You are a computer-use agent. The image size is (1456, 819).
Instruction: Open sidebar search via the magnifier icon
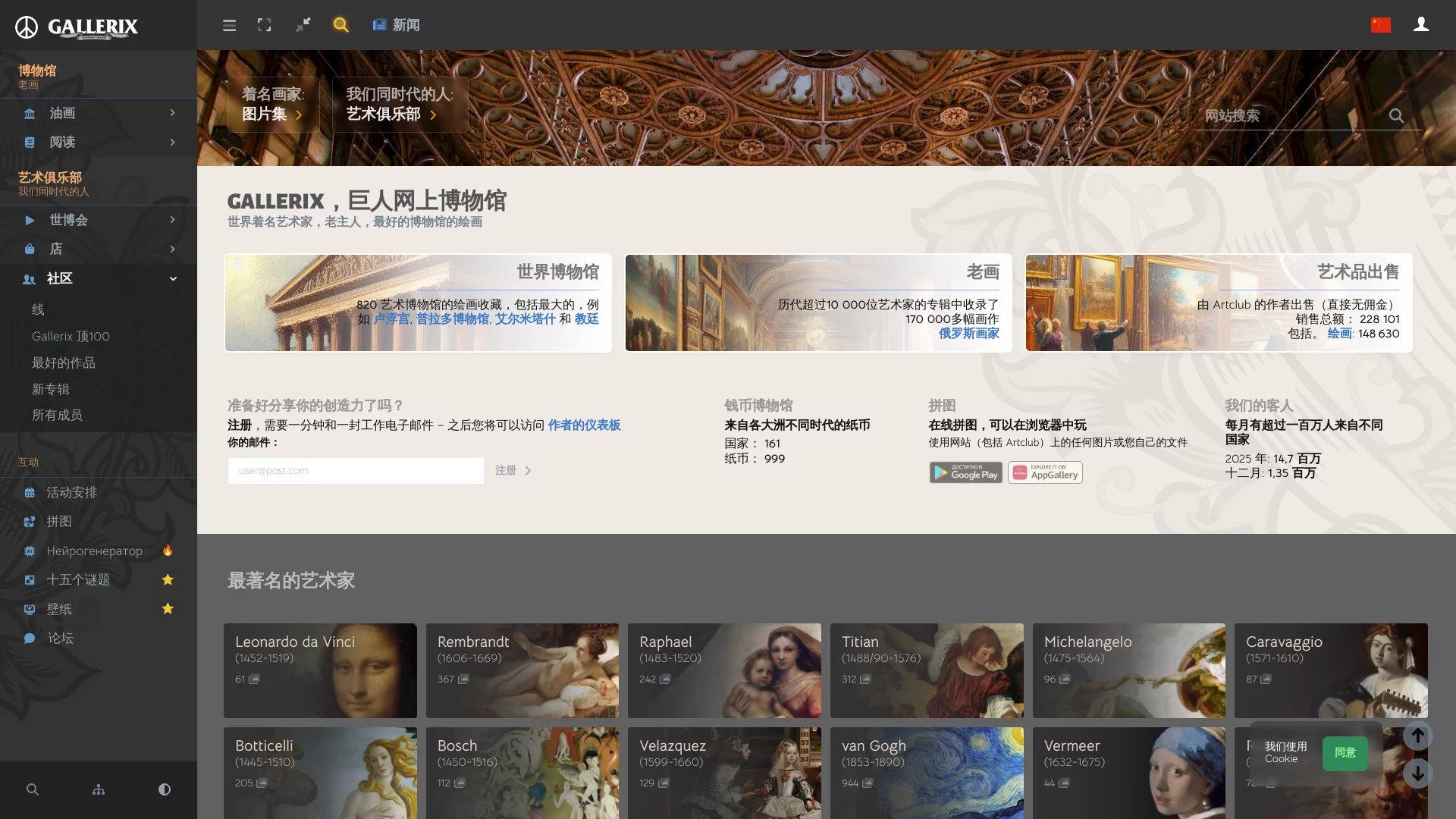click(33, 789)
